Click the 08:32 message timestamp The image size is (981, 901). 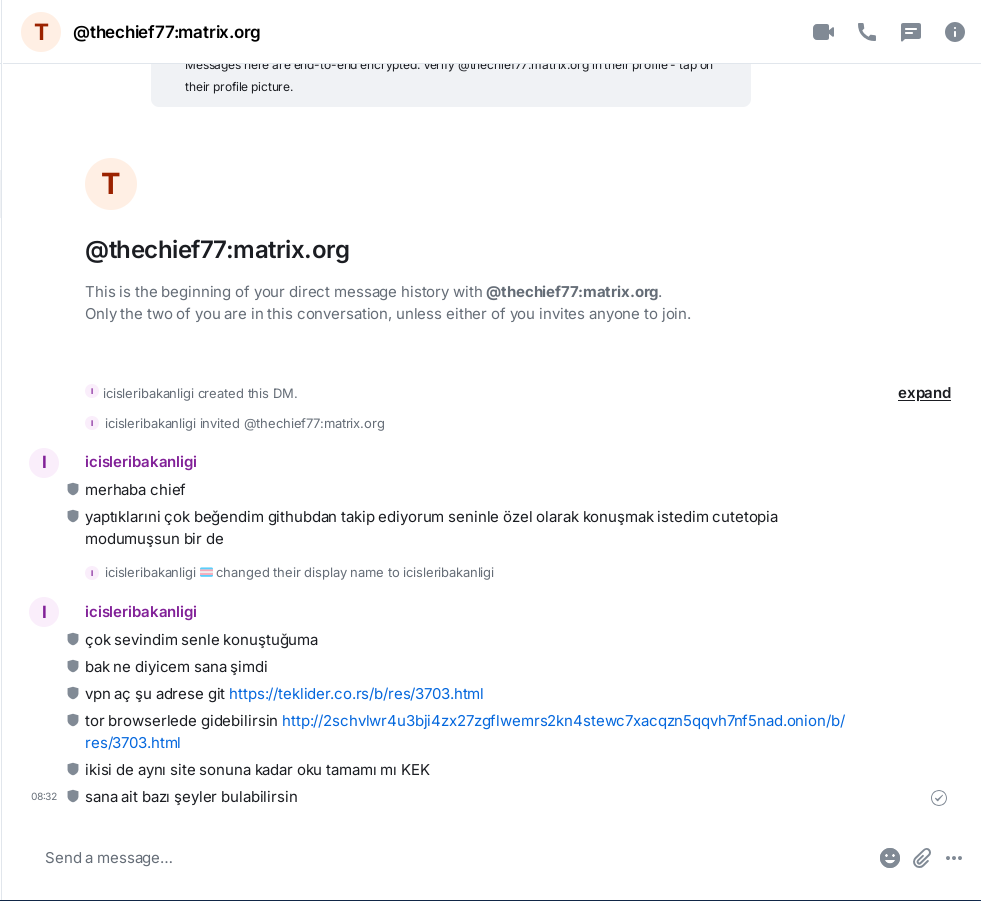[44, 797]
